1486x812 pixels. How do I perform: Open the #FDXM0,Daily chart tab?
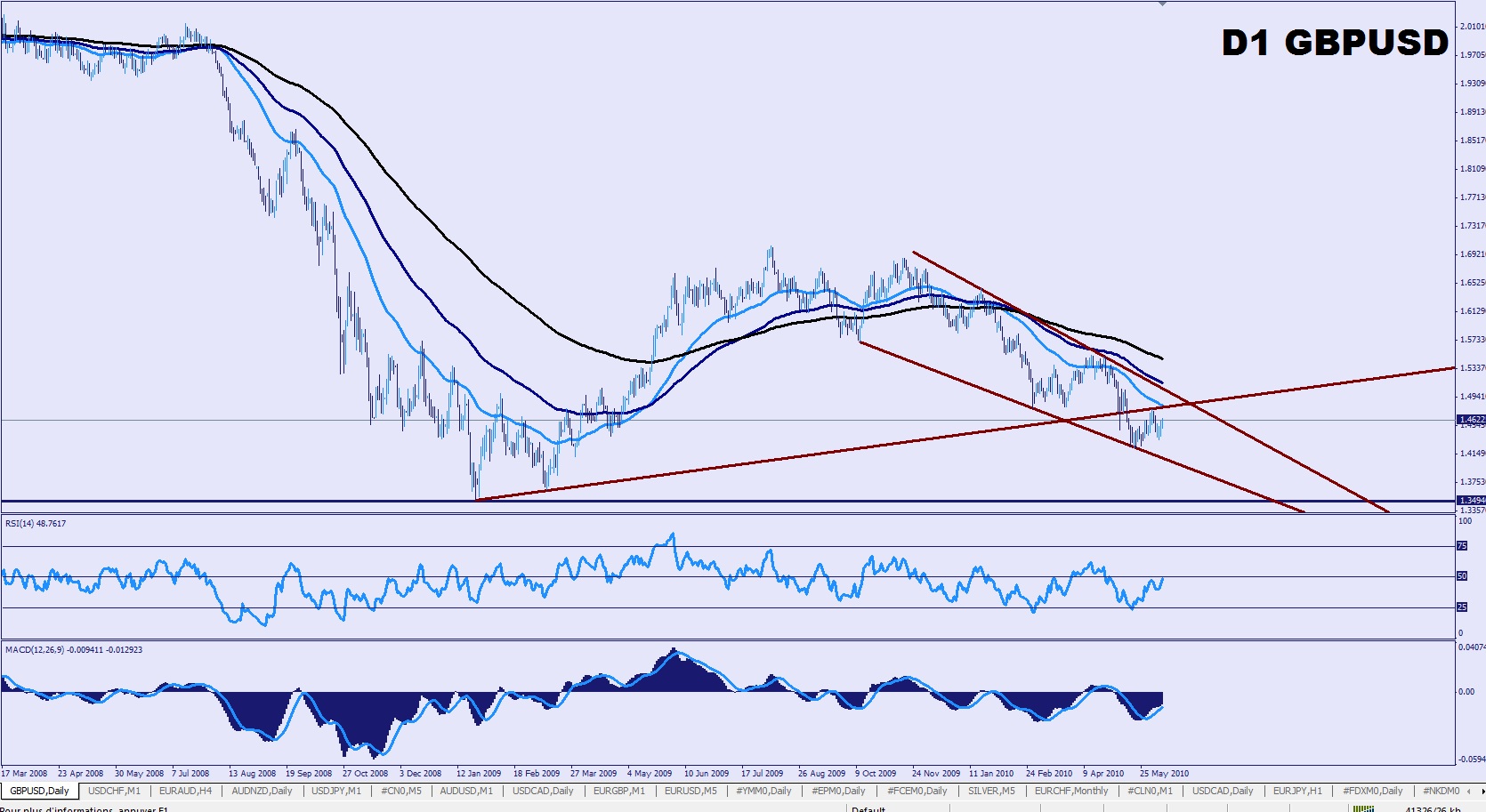(x=1373, y=791)
